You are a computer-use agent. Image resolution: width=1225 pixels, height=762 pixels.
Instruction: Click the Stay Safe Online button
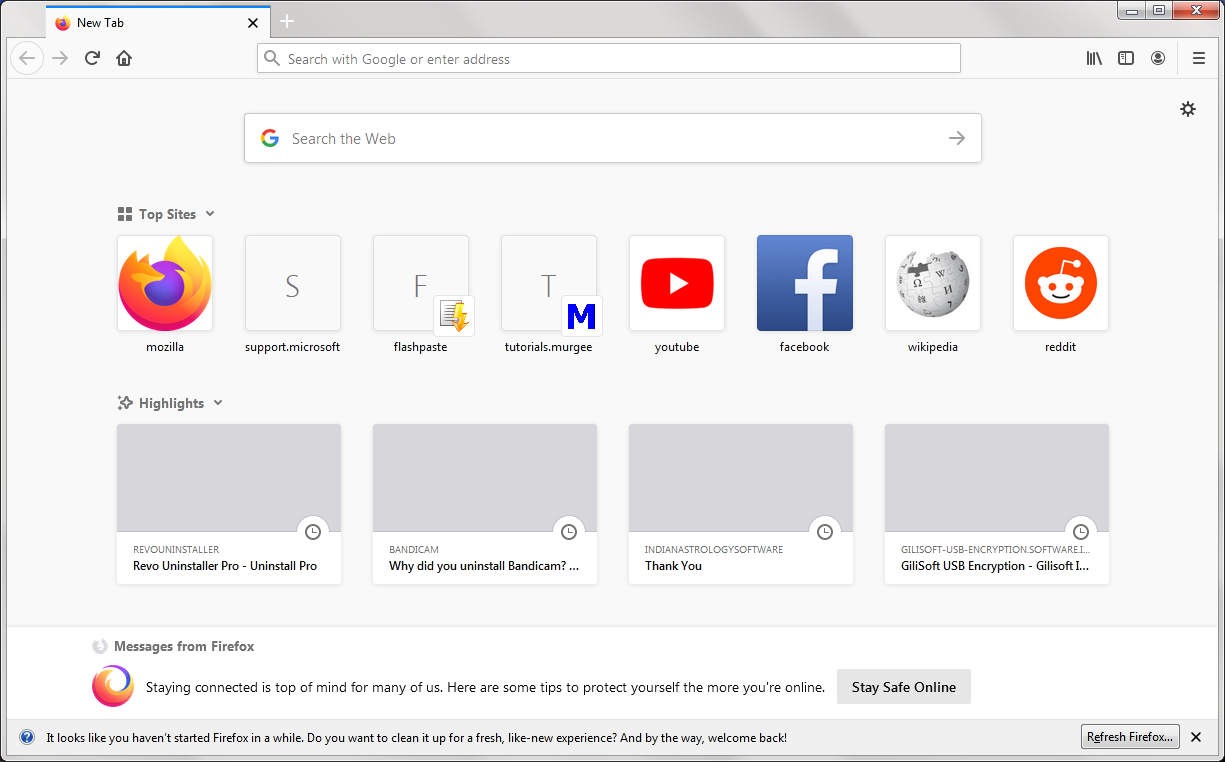click(x=904, y=687)
